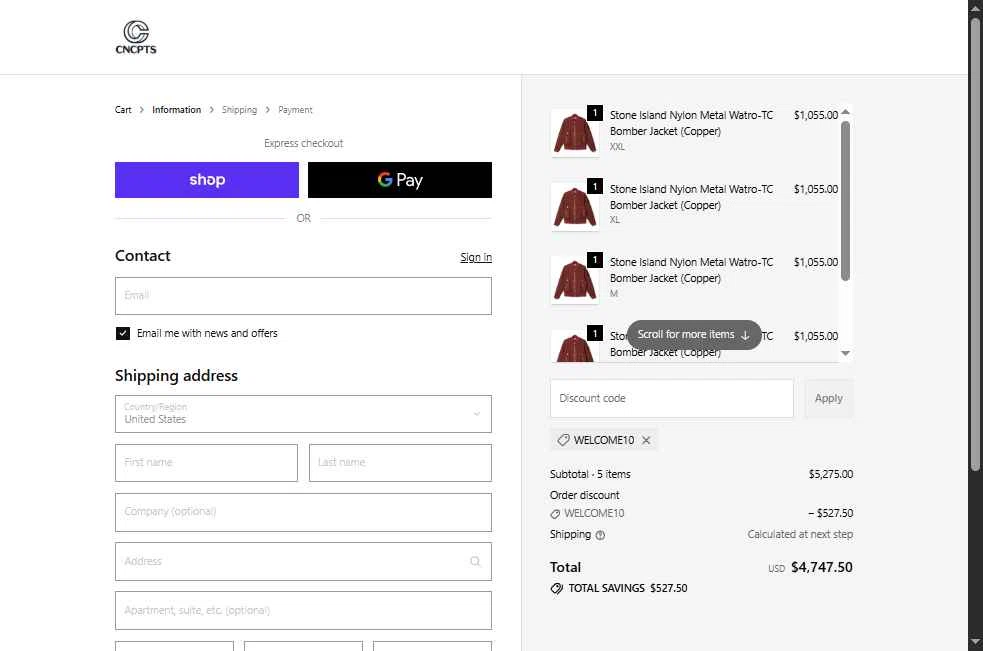
Task: Focus the Address field
Action: [x=303, y=561]
